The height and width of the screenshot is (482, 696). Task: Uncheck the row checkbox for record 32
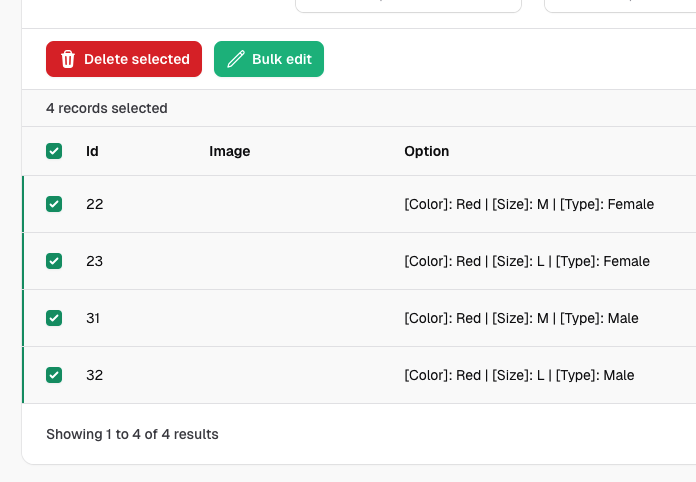pos(54,375)
